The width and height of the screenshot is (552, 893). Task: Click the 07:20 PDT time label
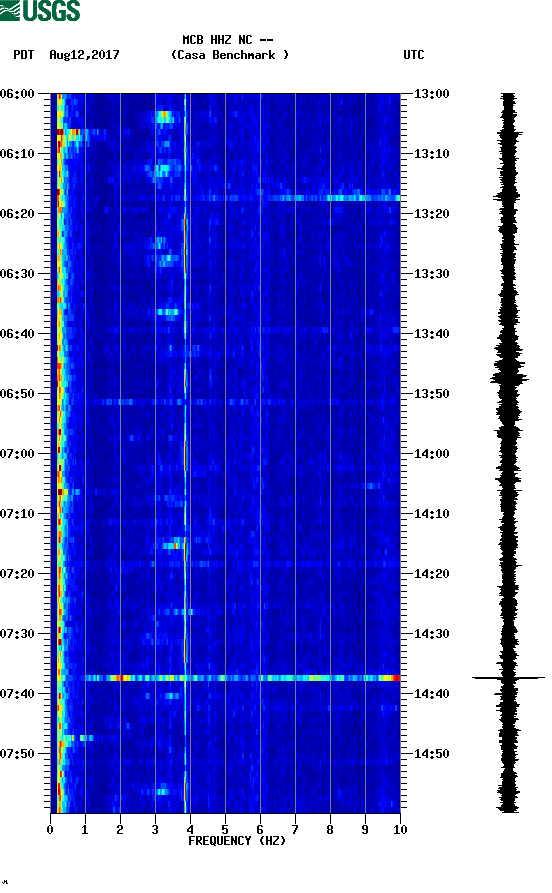tap(18, 574)
